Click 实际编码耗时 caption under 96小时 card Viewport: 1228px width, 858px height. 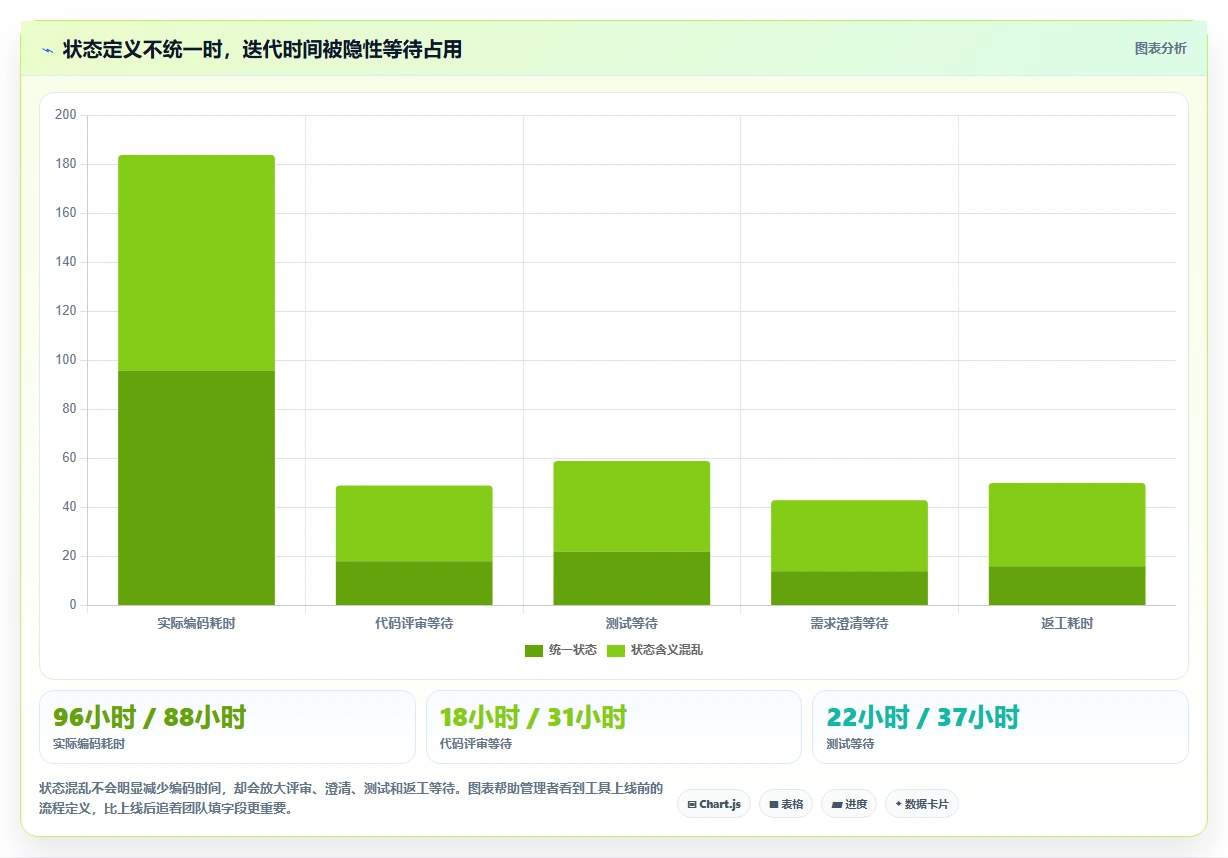[x=89, y=744]
